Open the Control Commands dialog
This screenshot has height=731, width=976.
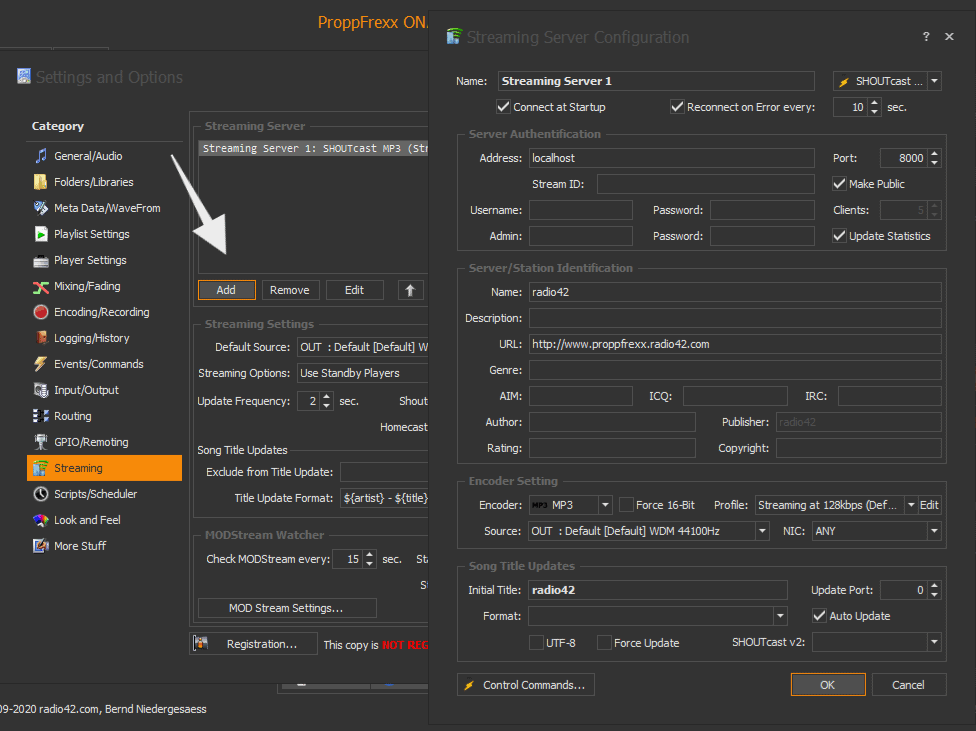tap(525, 684)
